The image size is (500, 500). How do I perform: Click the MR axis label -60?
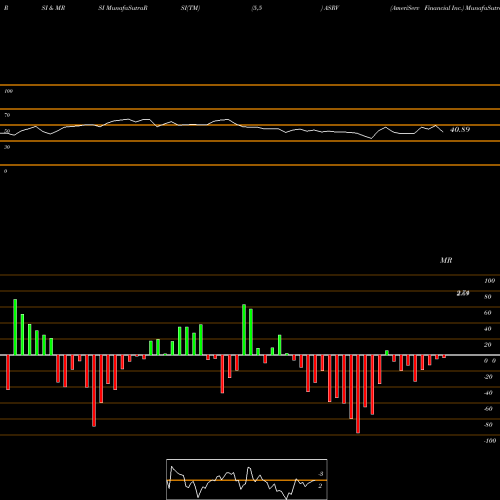click(488, 409)
